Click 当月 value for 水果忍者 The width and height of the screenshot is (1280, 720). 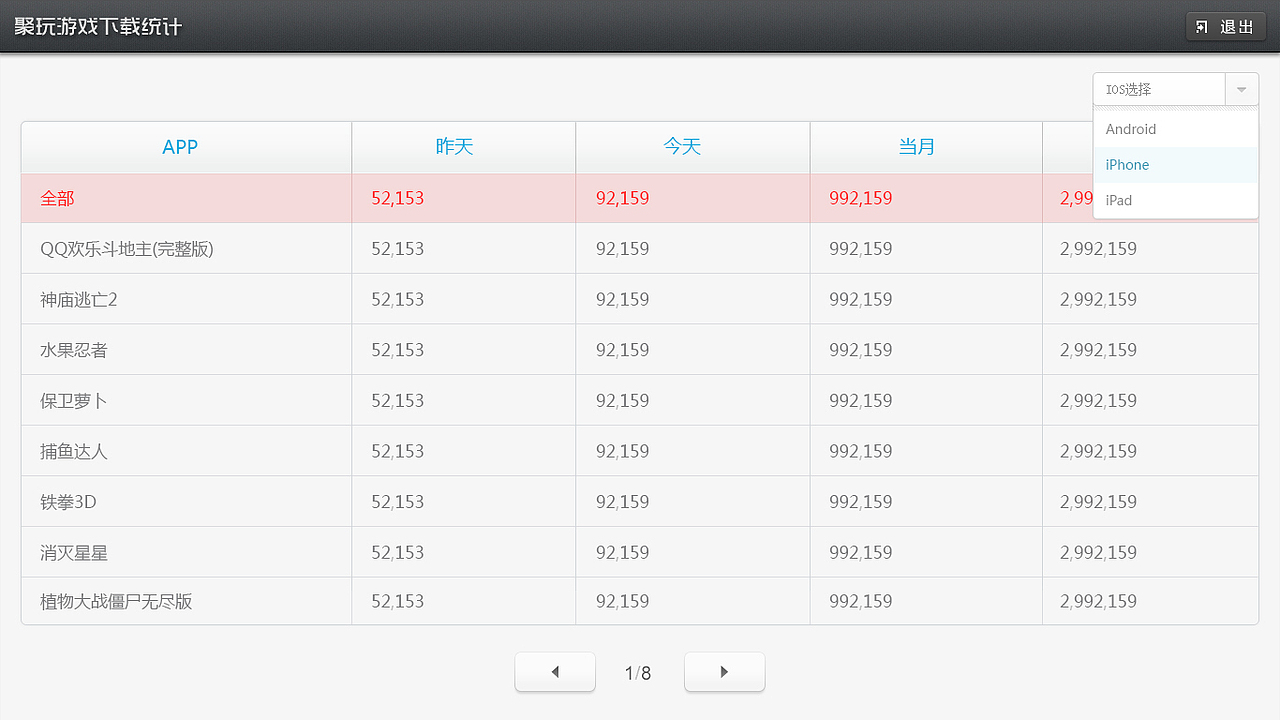tap(861, 350)
